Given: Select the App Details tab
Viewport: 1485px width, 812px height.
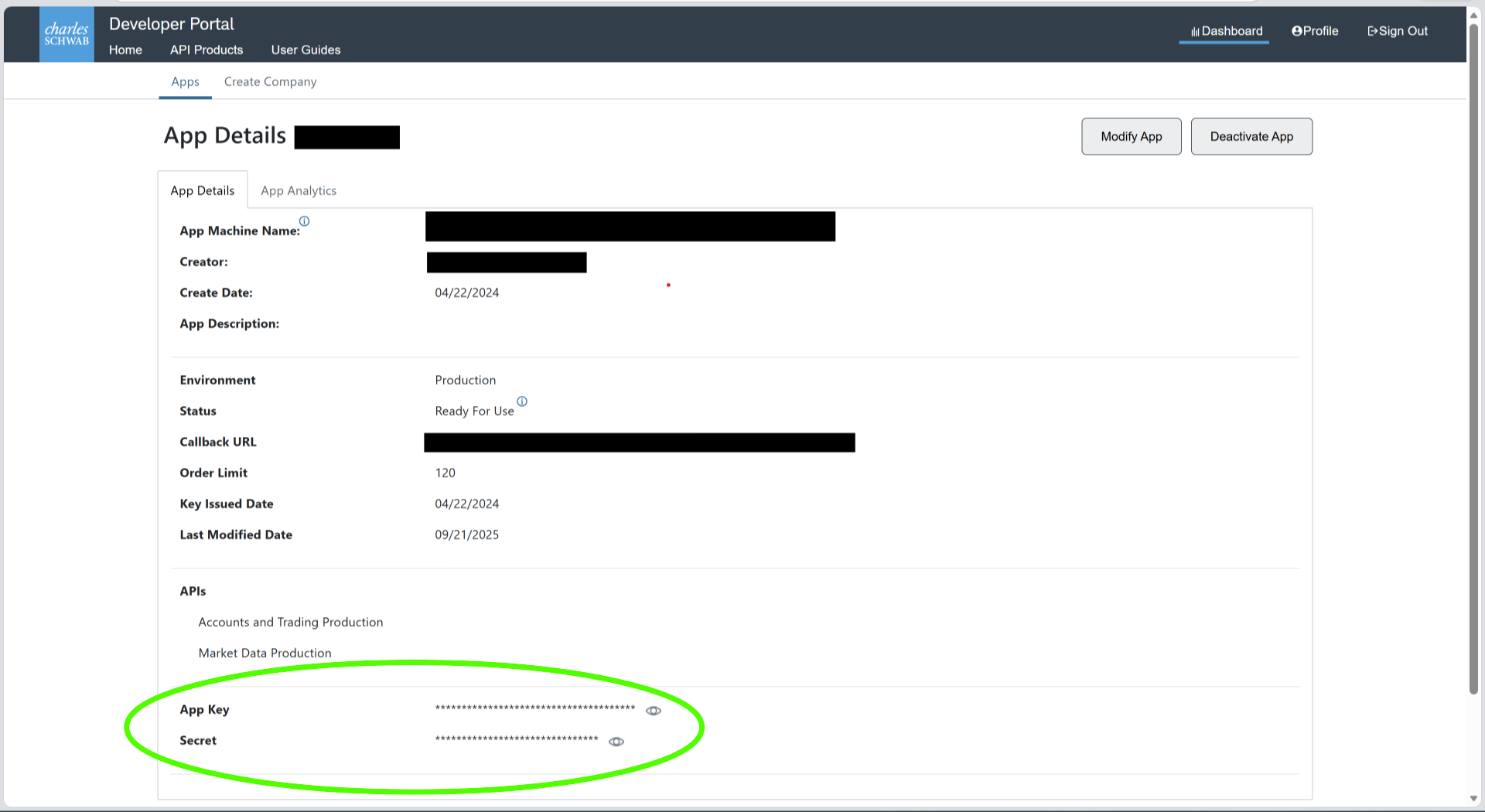Looking at the screenshot, I should pos(203,190).
